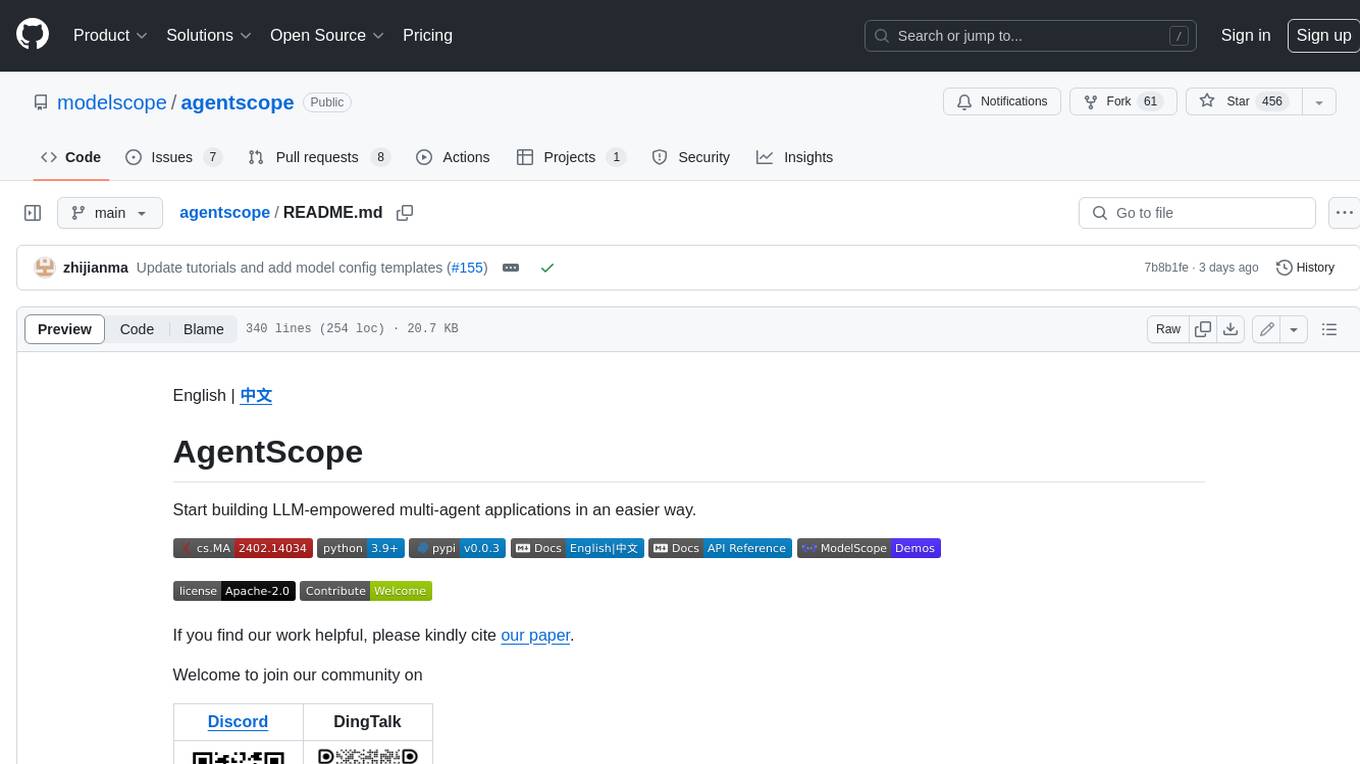Open the file commit History
This screenshot has width=1360, height=764.
click(1305, 268)
